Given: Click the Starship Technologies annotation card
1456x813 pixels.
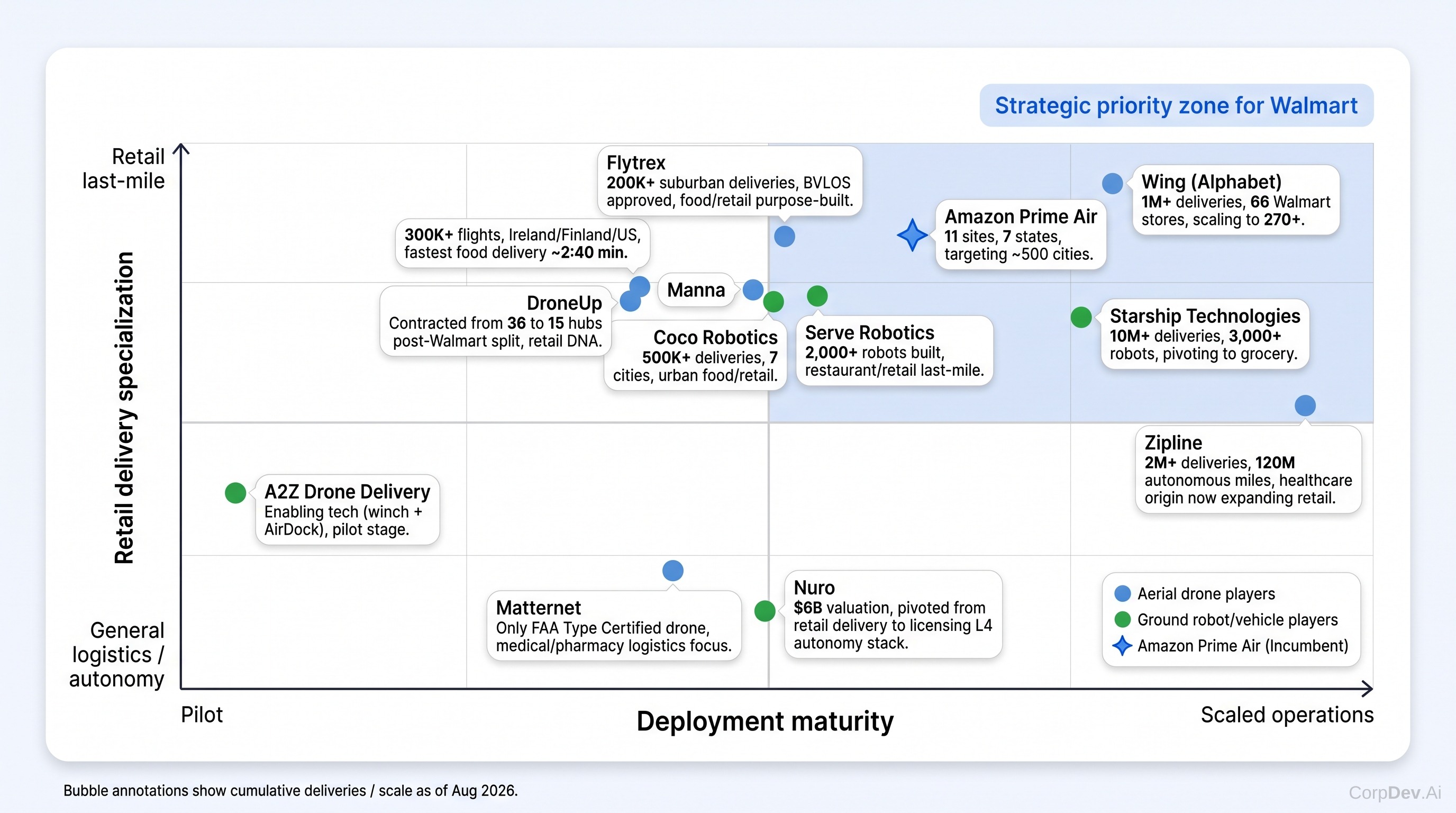Looking at the screenshot, I should click(1205, 334).
